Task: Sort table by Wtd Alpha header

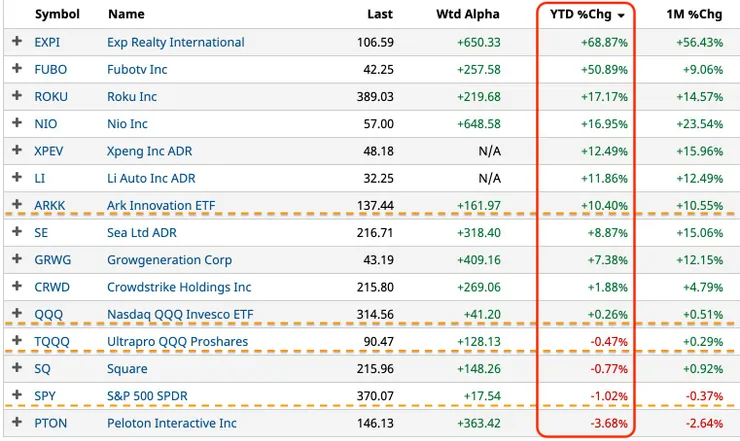Action: pyautogui.click(x=469, y=15)
